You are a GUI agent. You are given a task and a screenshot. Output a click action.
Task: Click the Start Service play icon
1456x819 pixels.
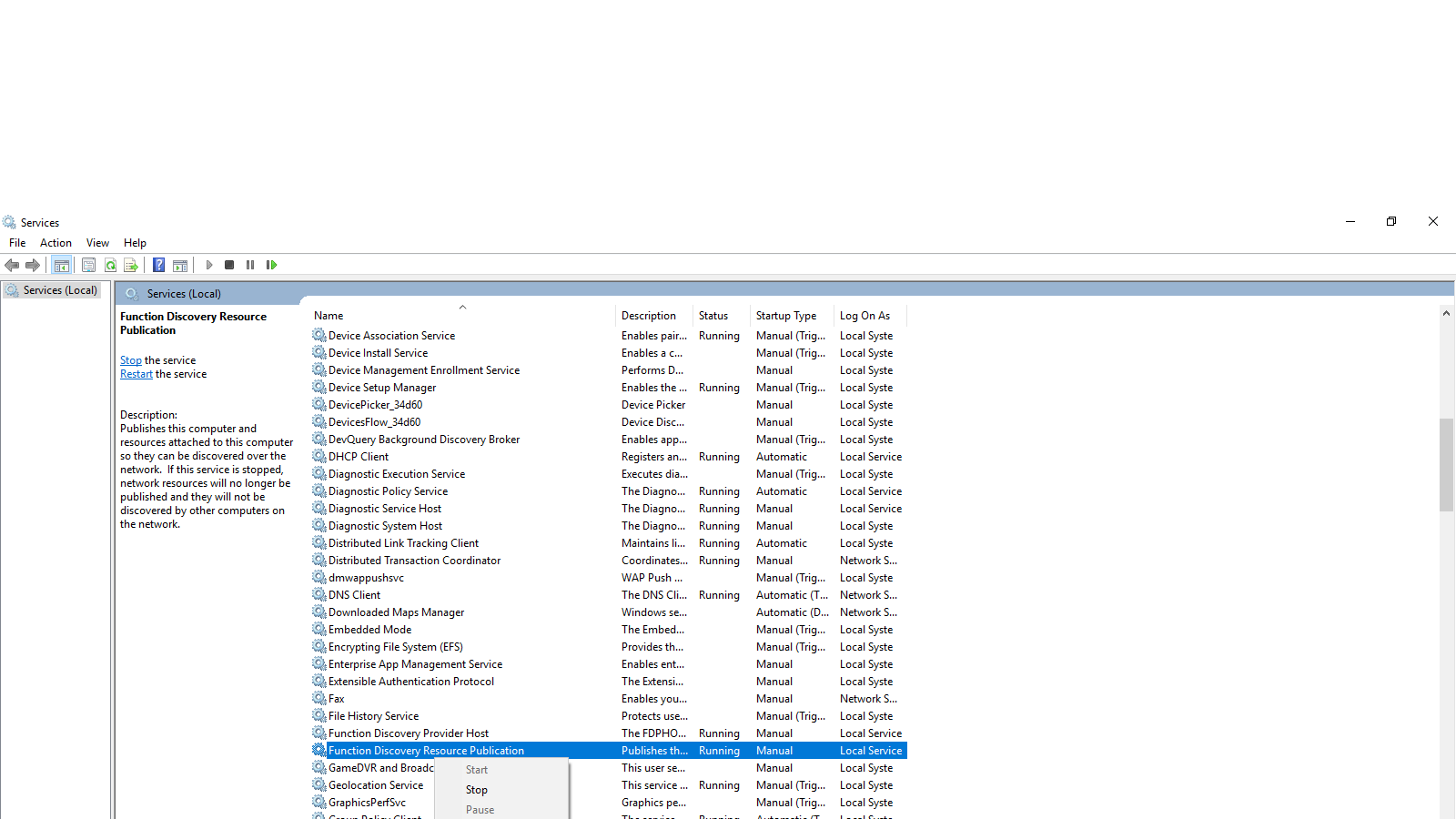pos(209,265)
